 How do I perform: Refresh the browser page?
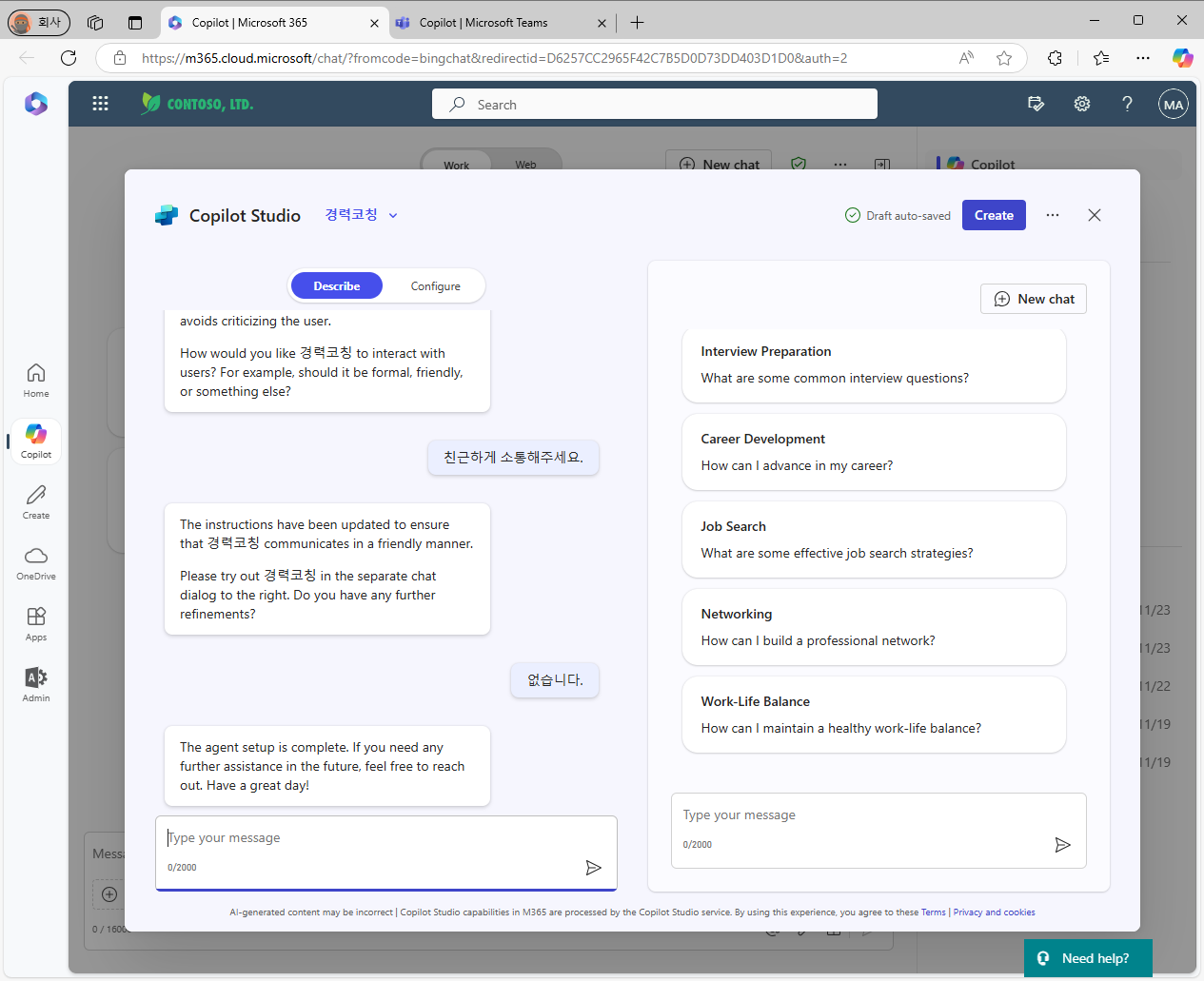pos(69,58)
